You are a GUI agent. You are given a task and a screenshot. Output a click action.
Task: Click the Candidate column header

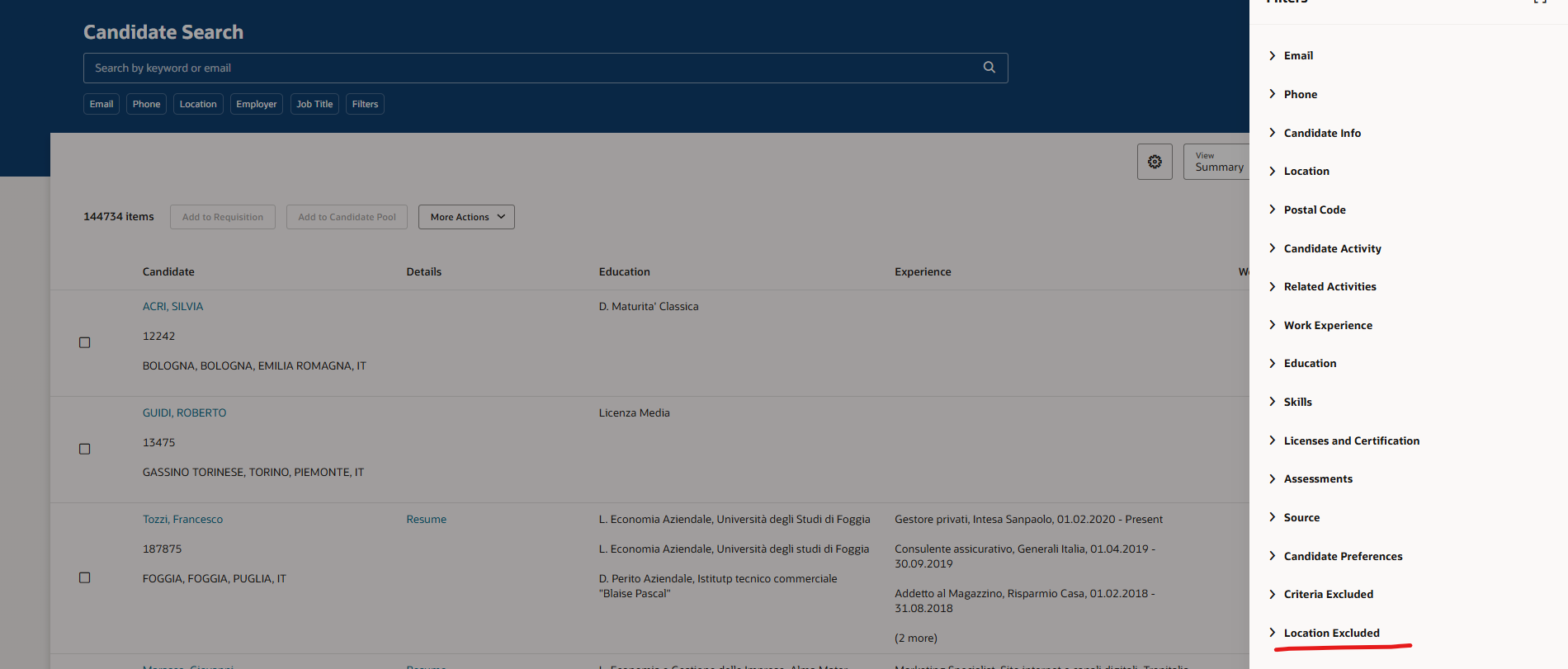168,271
